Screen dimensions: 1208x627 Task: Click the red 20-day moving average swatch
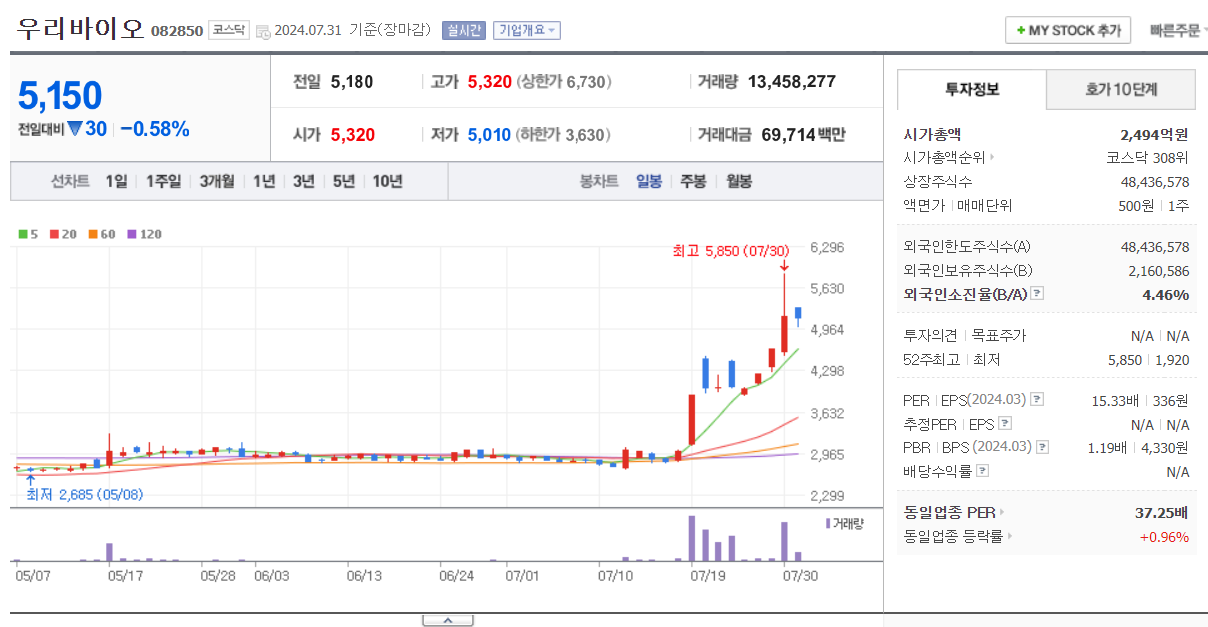coord(53,235)
